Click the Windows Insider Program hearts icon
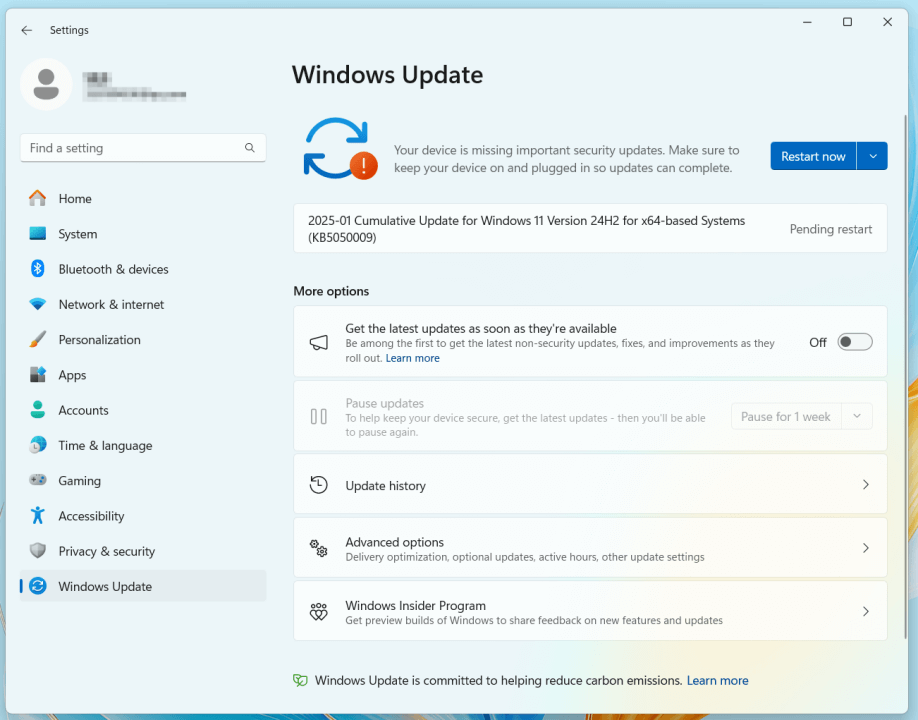 tap(319, 612)
